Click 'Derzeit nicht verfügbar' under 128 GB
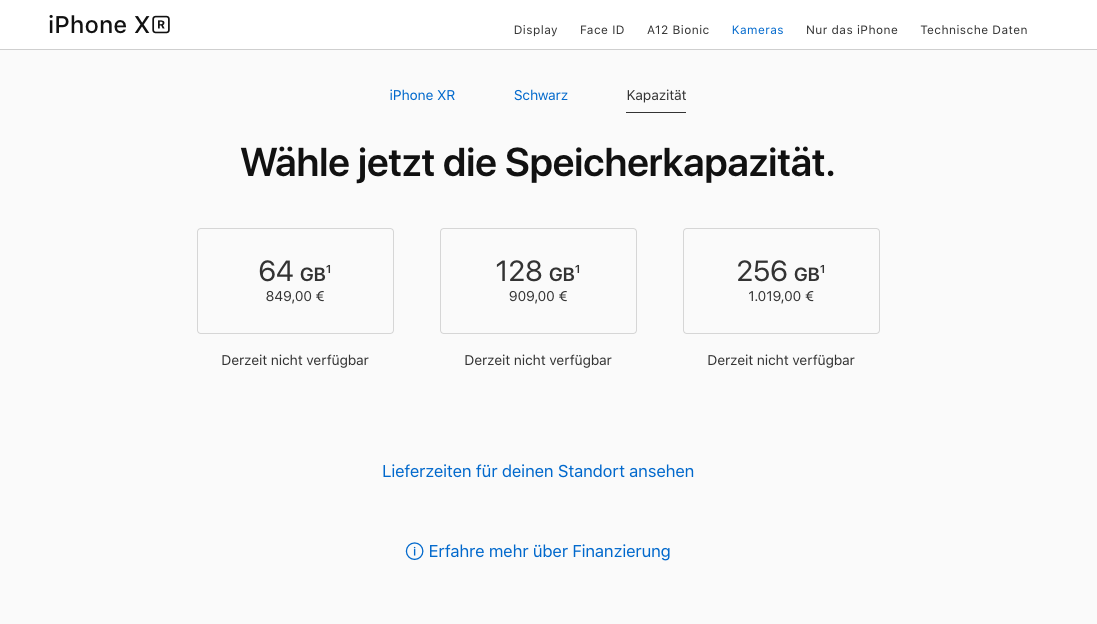The image size is (1097, 624). [x=538, y=360]
